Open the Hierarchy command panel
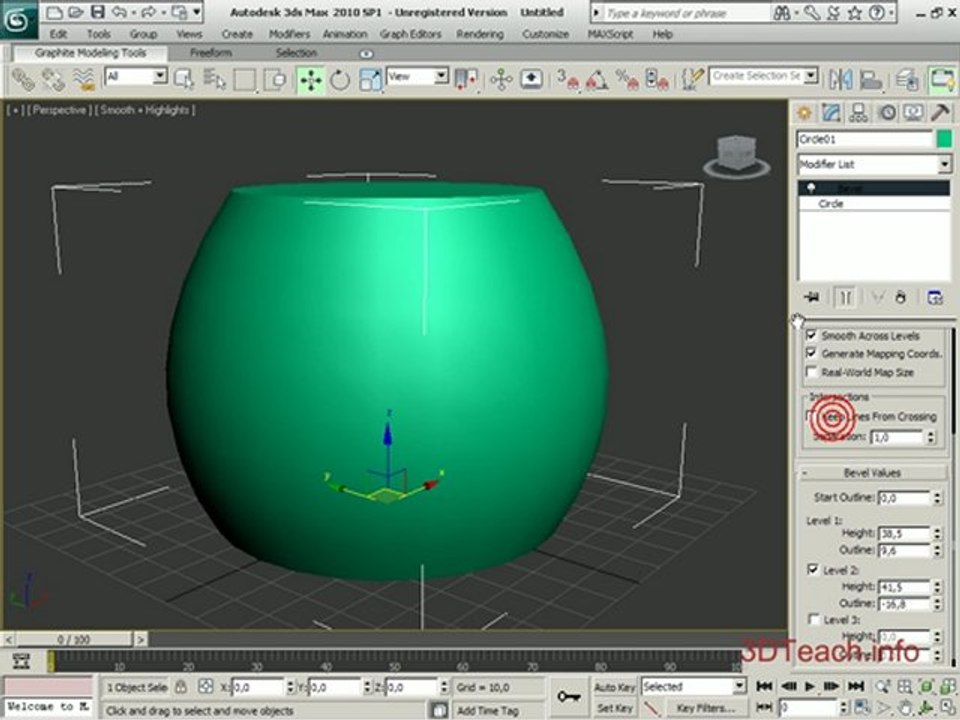This screenshot has height=720, width=960. 858,113
